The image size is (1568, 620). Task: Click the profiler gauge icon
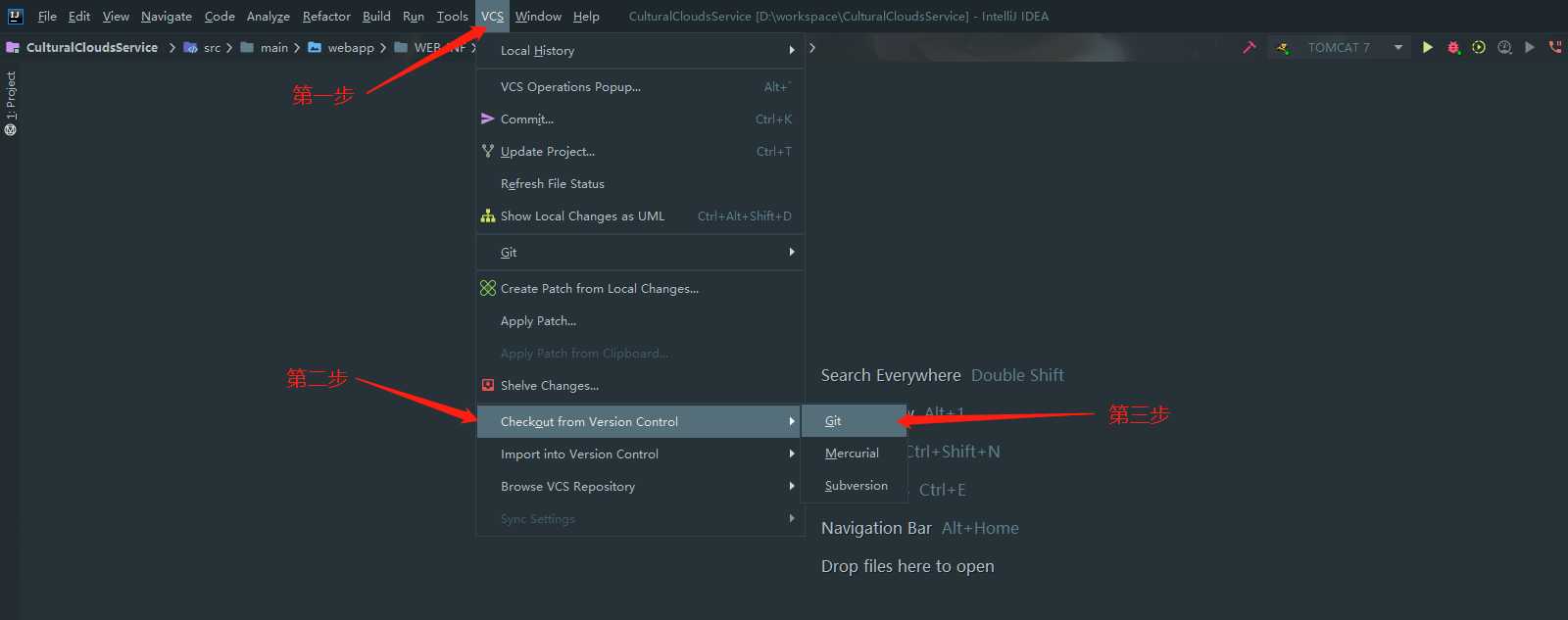pyautogui.click(x=1504, y=47)
